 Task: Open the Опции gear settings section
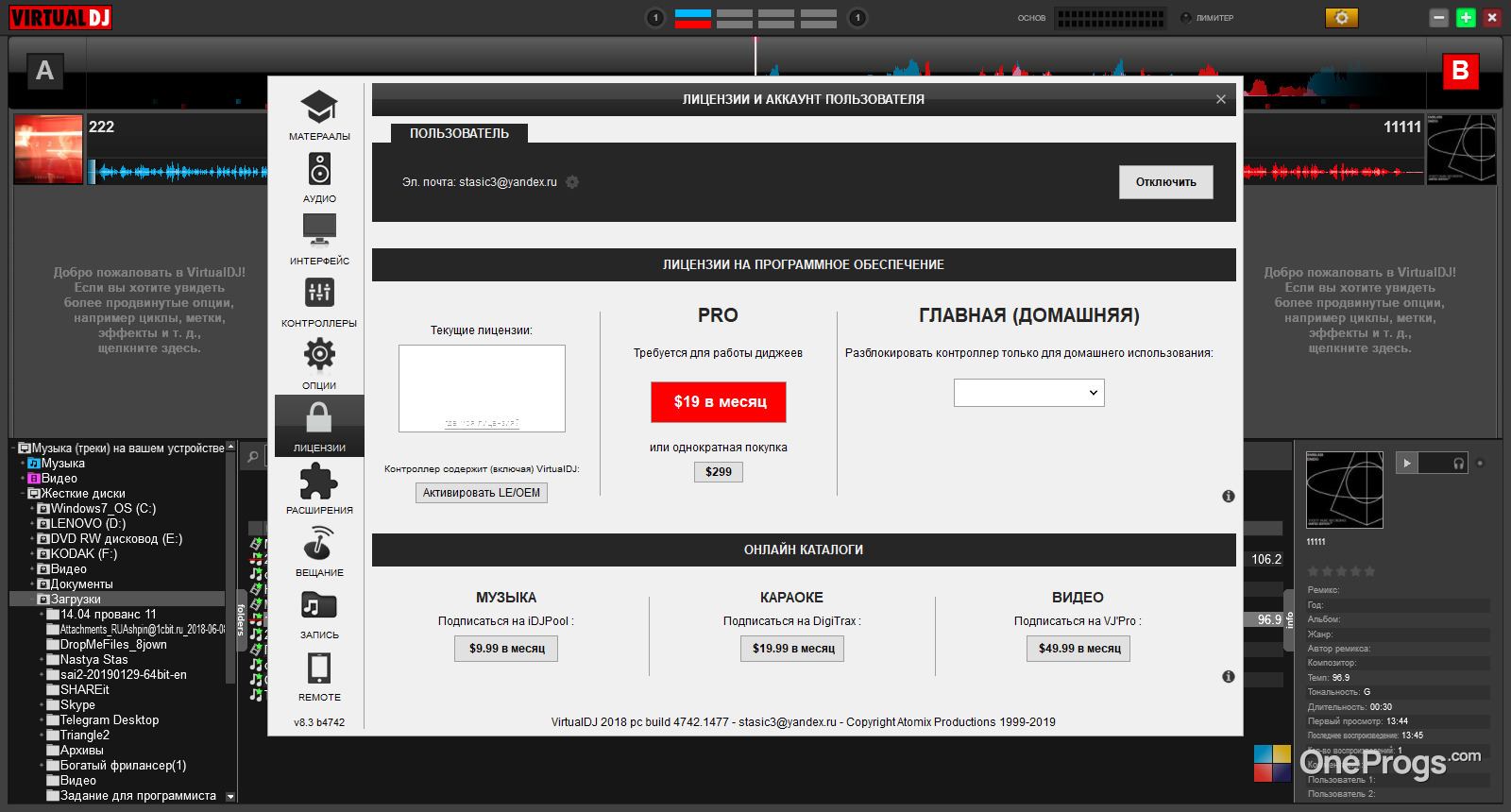tap(319, 364)
